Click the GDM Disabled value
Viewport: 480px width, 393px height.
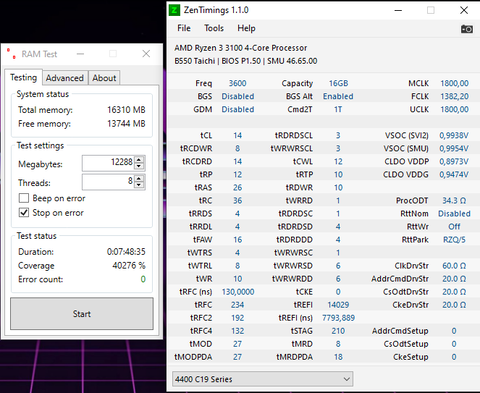coord(238,109)
